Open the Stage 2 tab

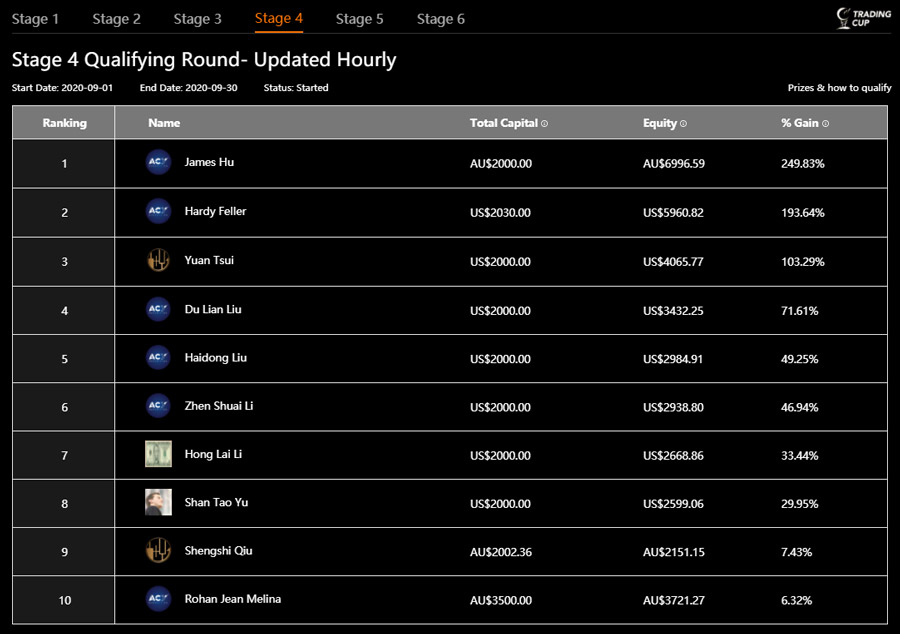[116, 19]
